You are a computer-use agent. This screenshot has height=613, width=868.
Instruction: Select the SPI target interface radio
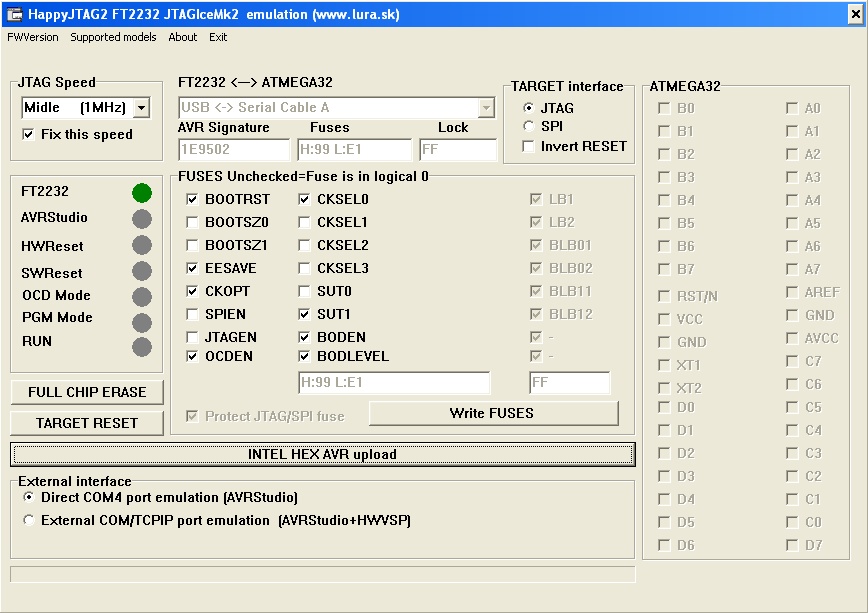529,126
